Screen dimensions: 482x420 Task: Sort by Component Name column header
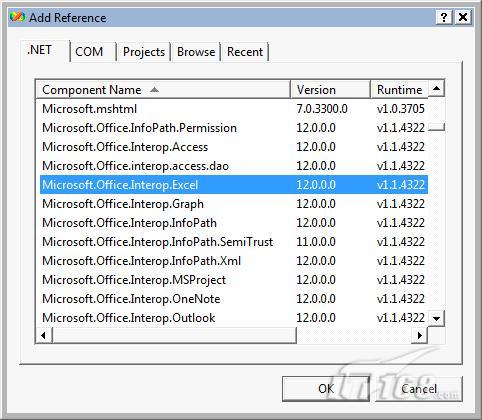click(x=163, y=90)
